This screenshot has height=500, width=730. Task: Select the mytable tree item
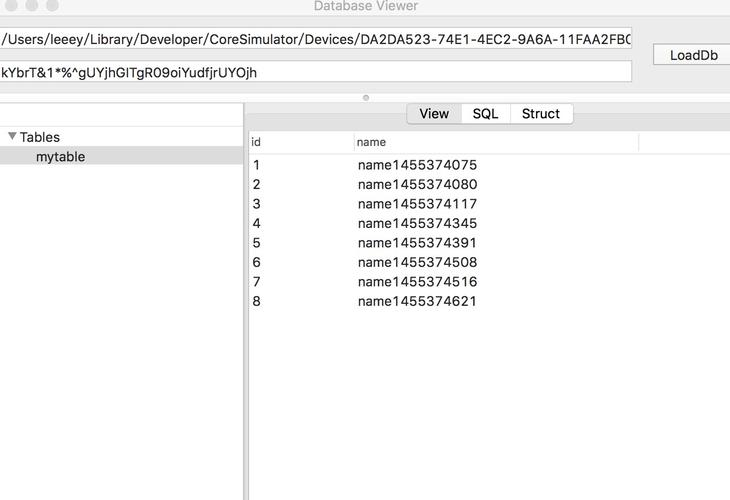coord(121,156)
